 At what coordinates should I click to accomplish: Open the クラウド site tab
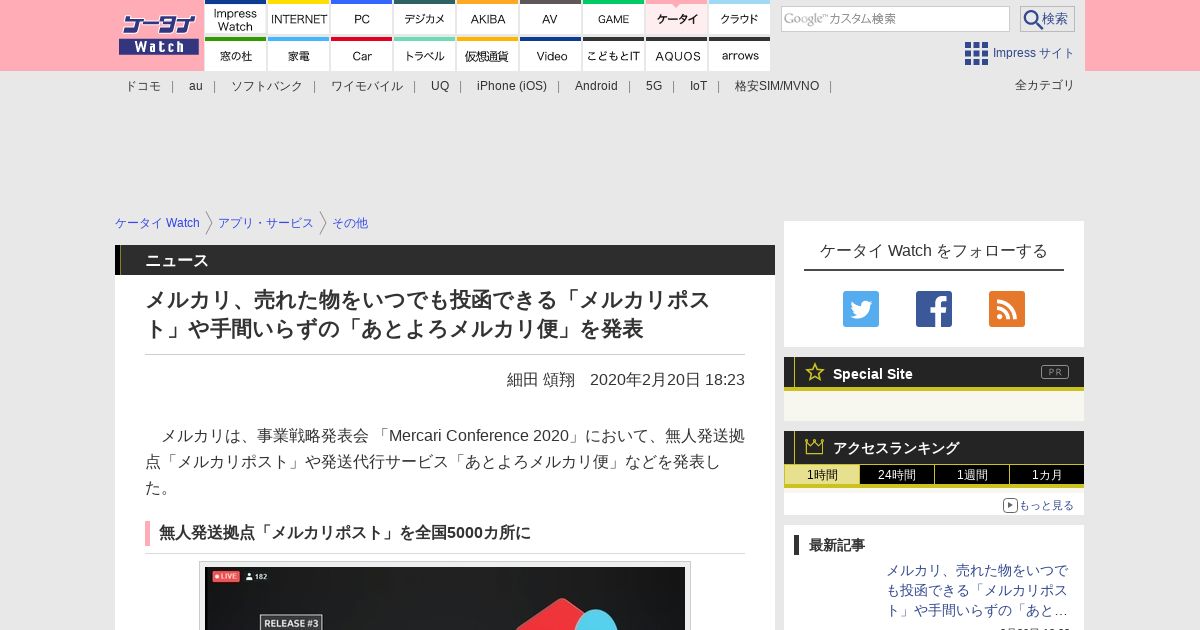tap(740, 18)
